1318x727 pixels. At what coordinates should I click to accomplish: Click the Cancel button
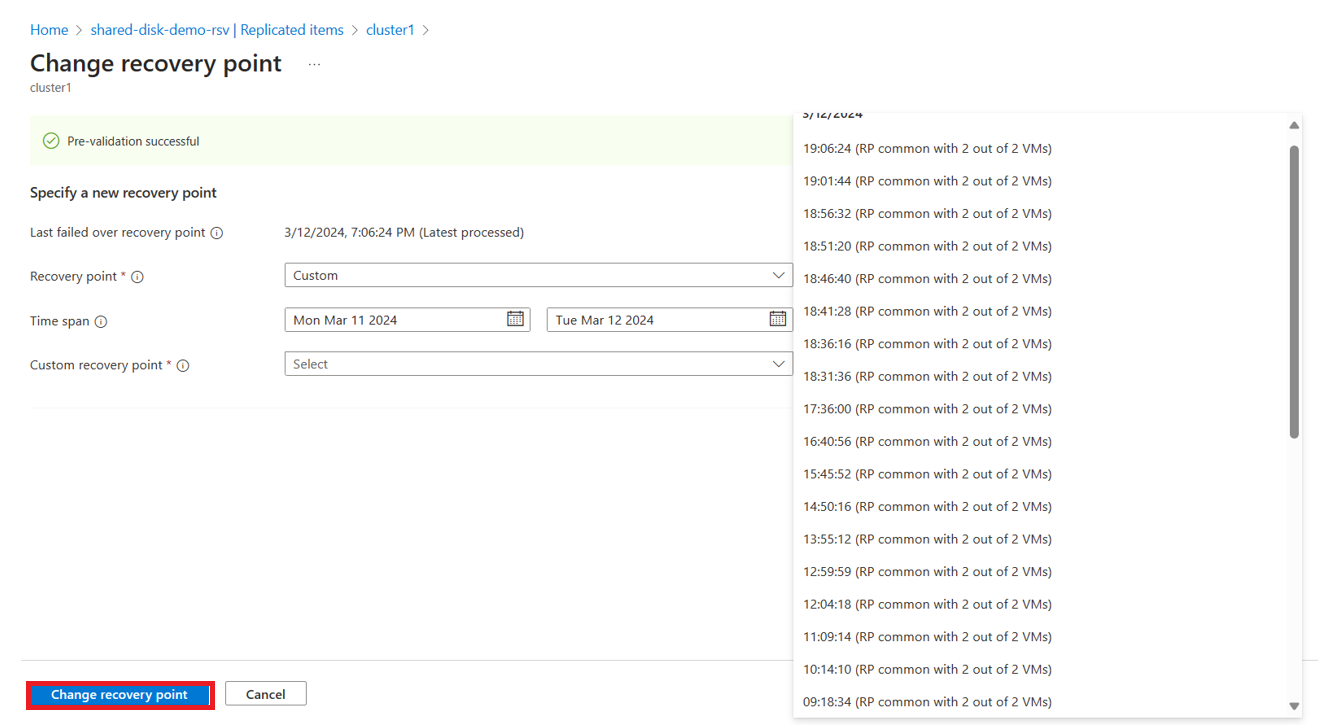(x=265, y=693)
